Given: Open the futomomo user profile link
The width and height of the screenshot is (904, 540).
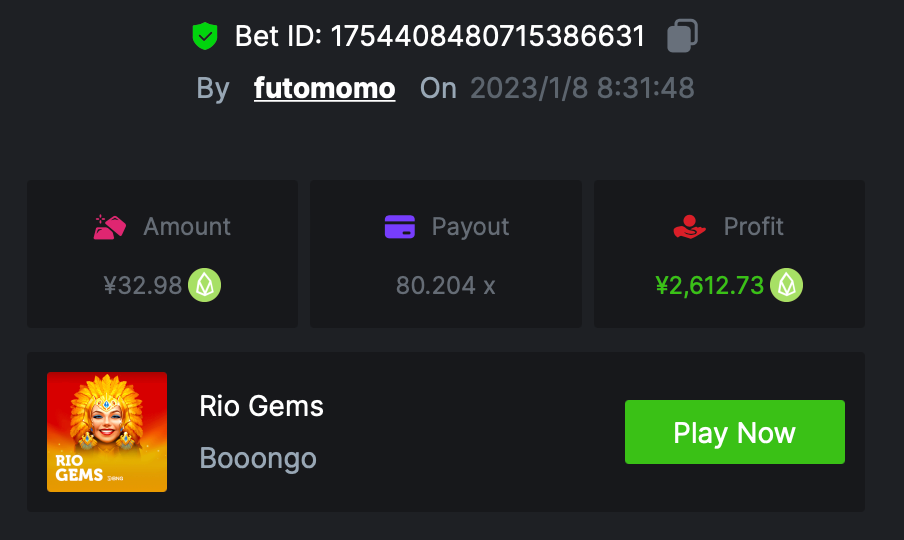Looking at the screenshot, I should click(324, 88).
